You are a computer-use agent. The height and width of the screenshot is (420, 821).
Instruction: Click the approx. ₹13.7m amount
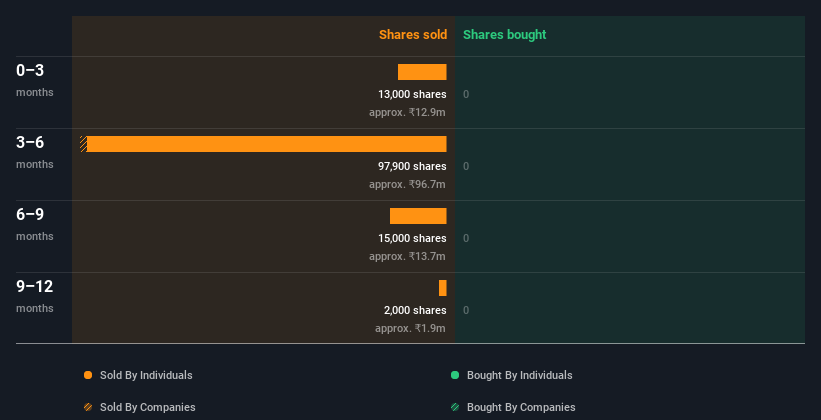coord(407,256)
